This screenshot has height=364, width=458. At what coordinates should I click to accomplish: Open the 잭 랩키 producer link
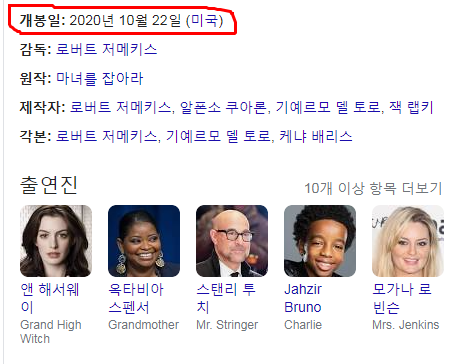(x=411, y=107)
